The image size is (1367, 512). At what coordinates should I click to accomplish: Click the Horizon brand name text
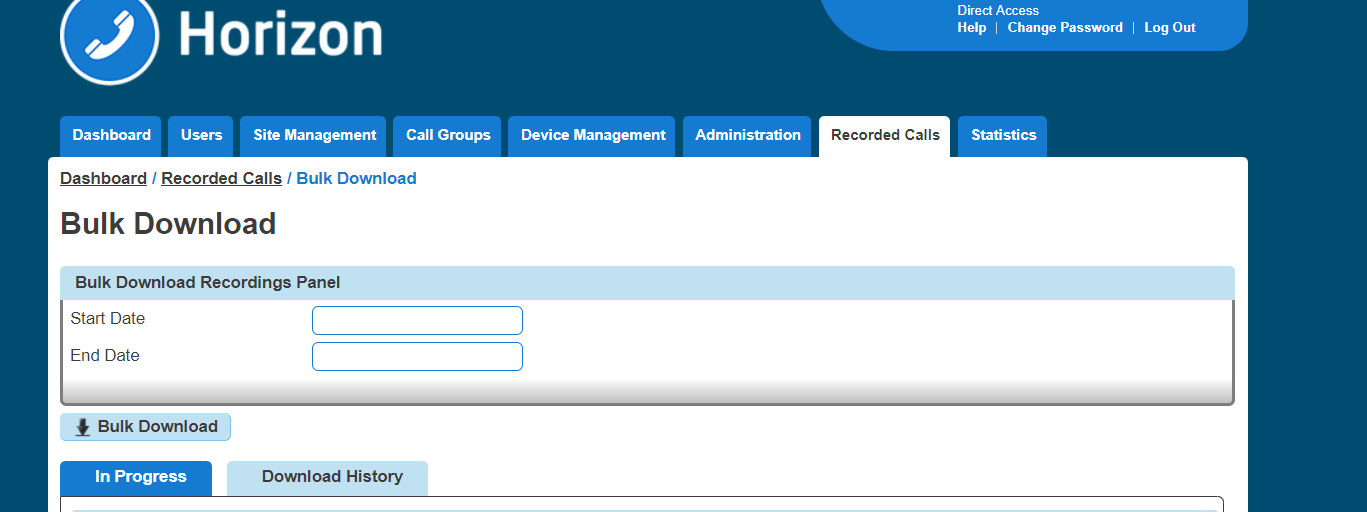click(x=280, y=35)
